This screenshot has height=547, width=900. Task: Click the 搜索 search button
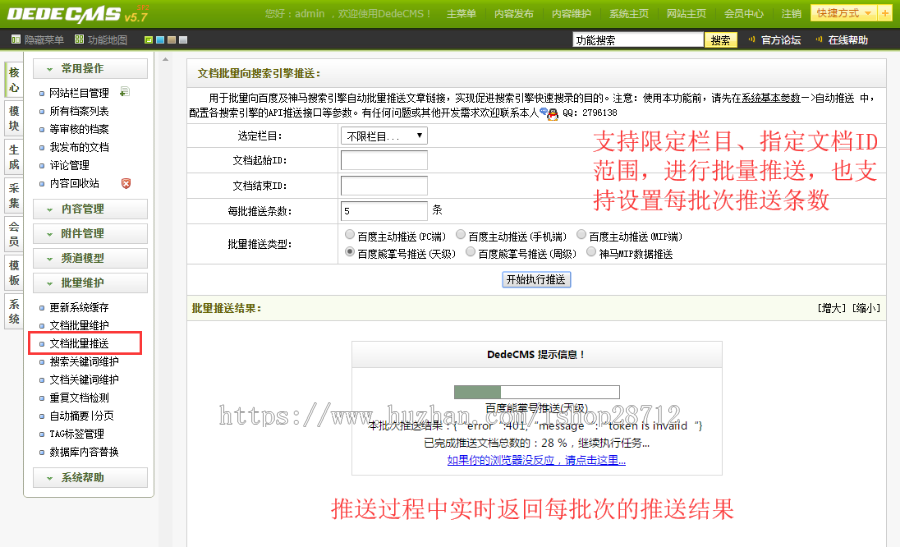click(720, 40)
